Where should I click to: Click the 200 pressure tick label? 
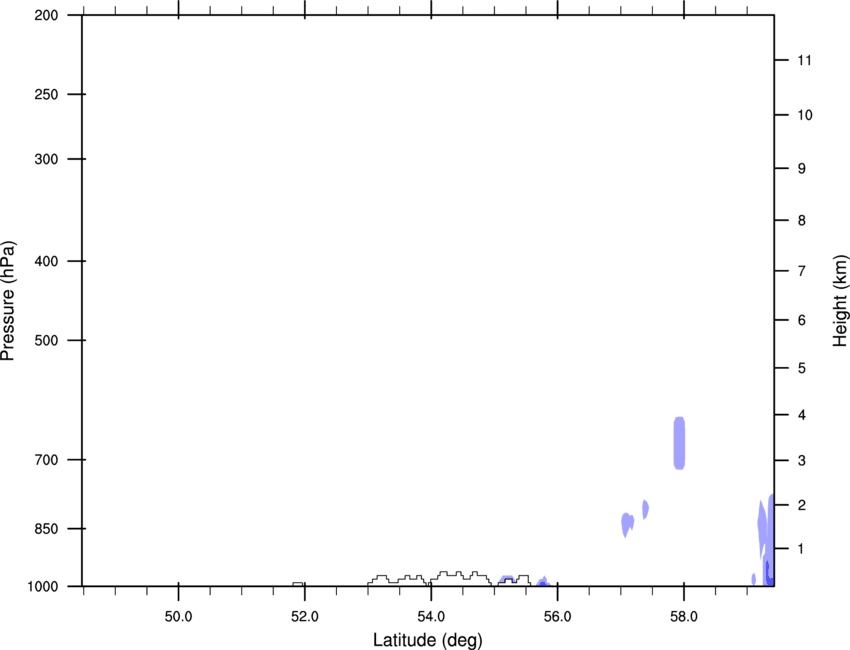(46, 15)
